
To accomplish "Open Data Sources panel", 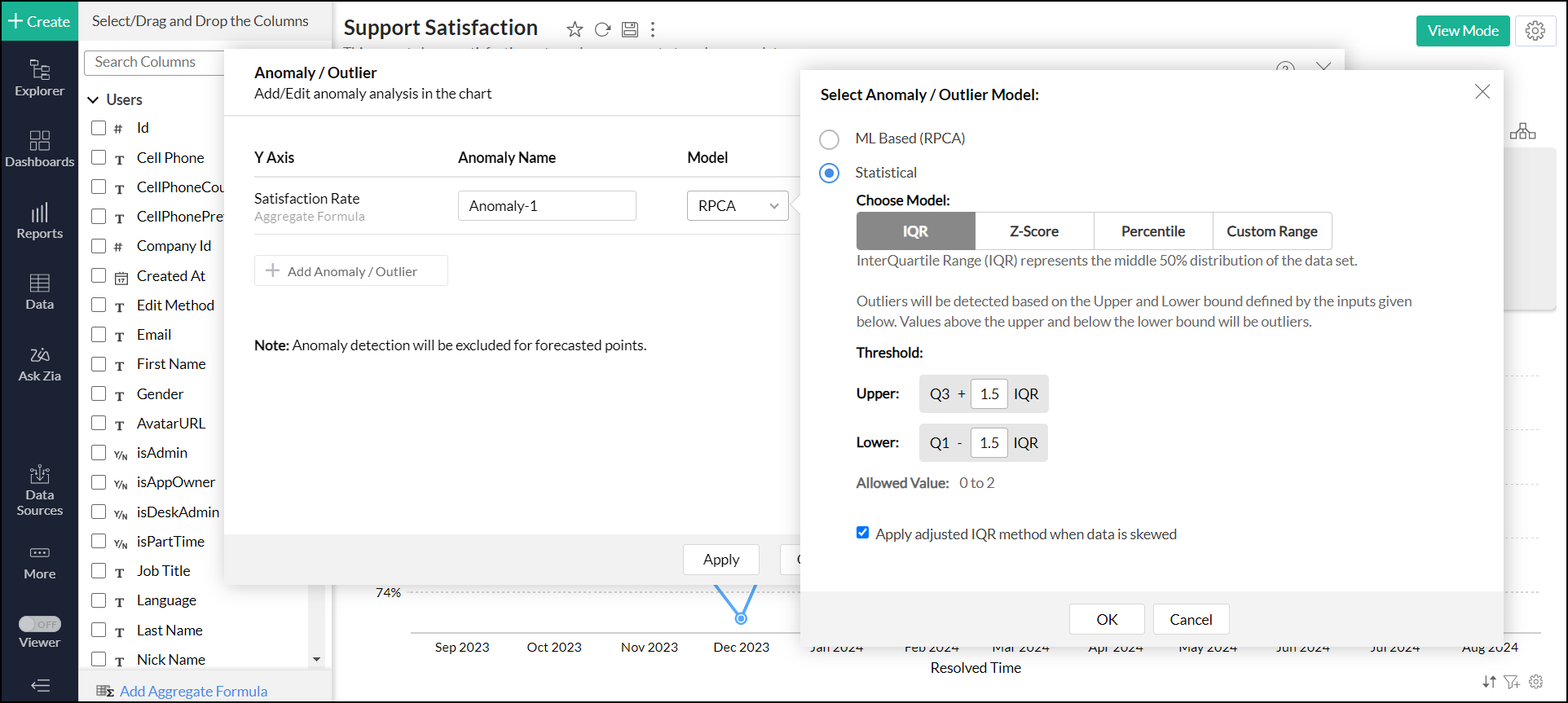I will 39,490.
